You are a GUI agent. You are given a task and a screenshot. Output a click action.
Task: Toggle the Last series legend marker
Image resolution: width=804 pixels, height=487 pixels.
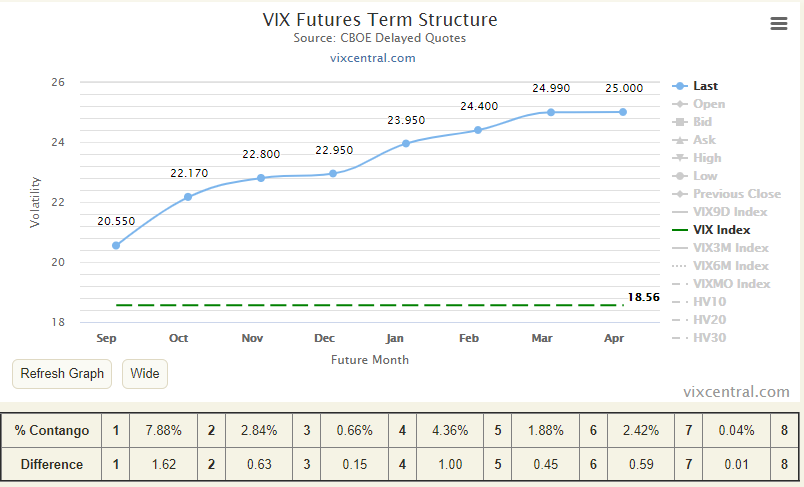(679, 86)
